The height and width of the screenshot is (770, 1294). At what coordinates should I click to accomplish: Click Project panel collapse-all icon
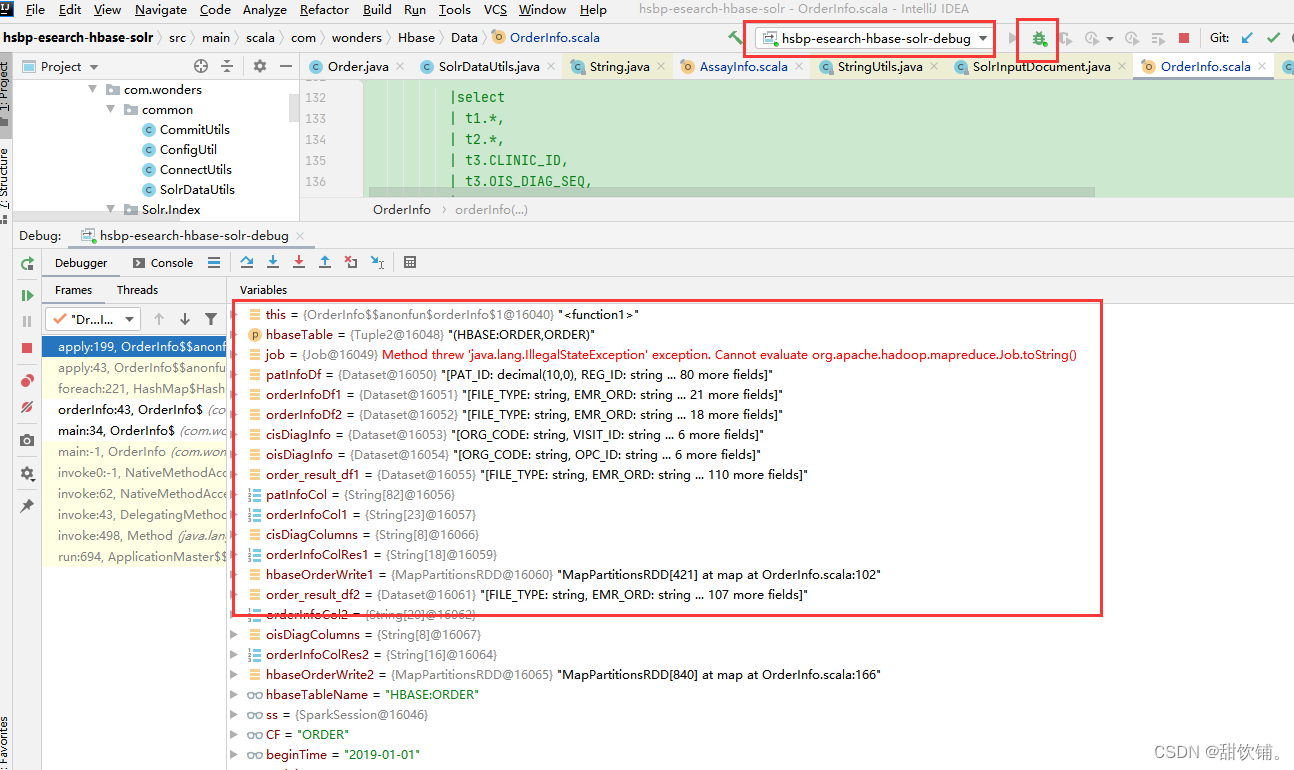coord(228,66)
